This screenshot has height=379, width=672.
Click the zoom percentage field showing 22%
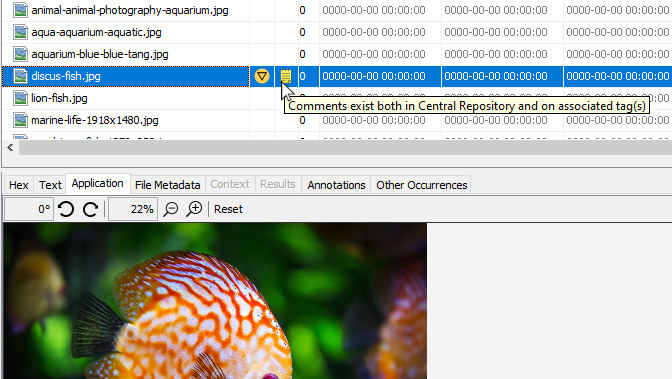pos(133,209)
